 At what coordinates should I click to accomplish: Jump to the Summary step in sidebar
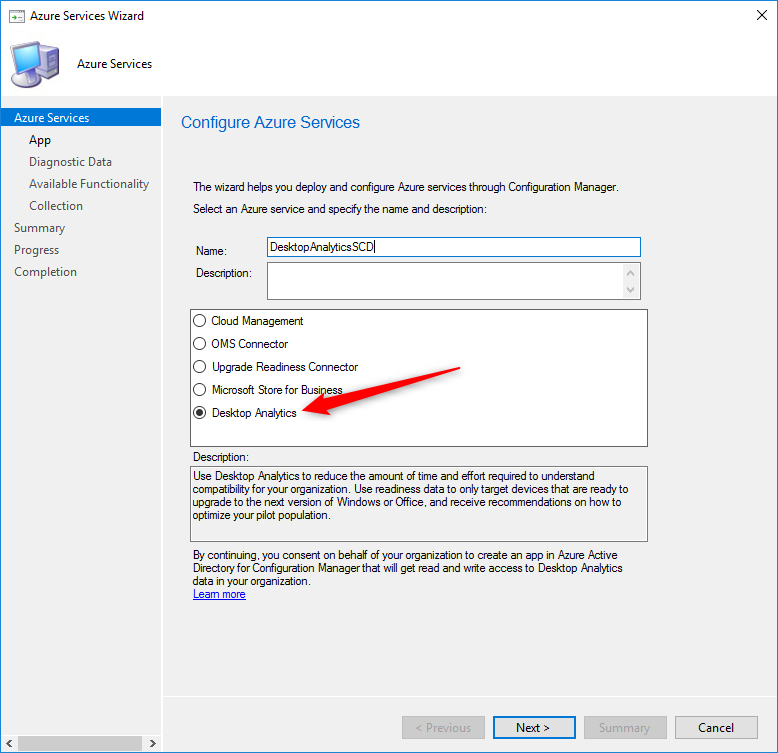click(40, 228)
